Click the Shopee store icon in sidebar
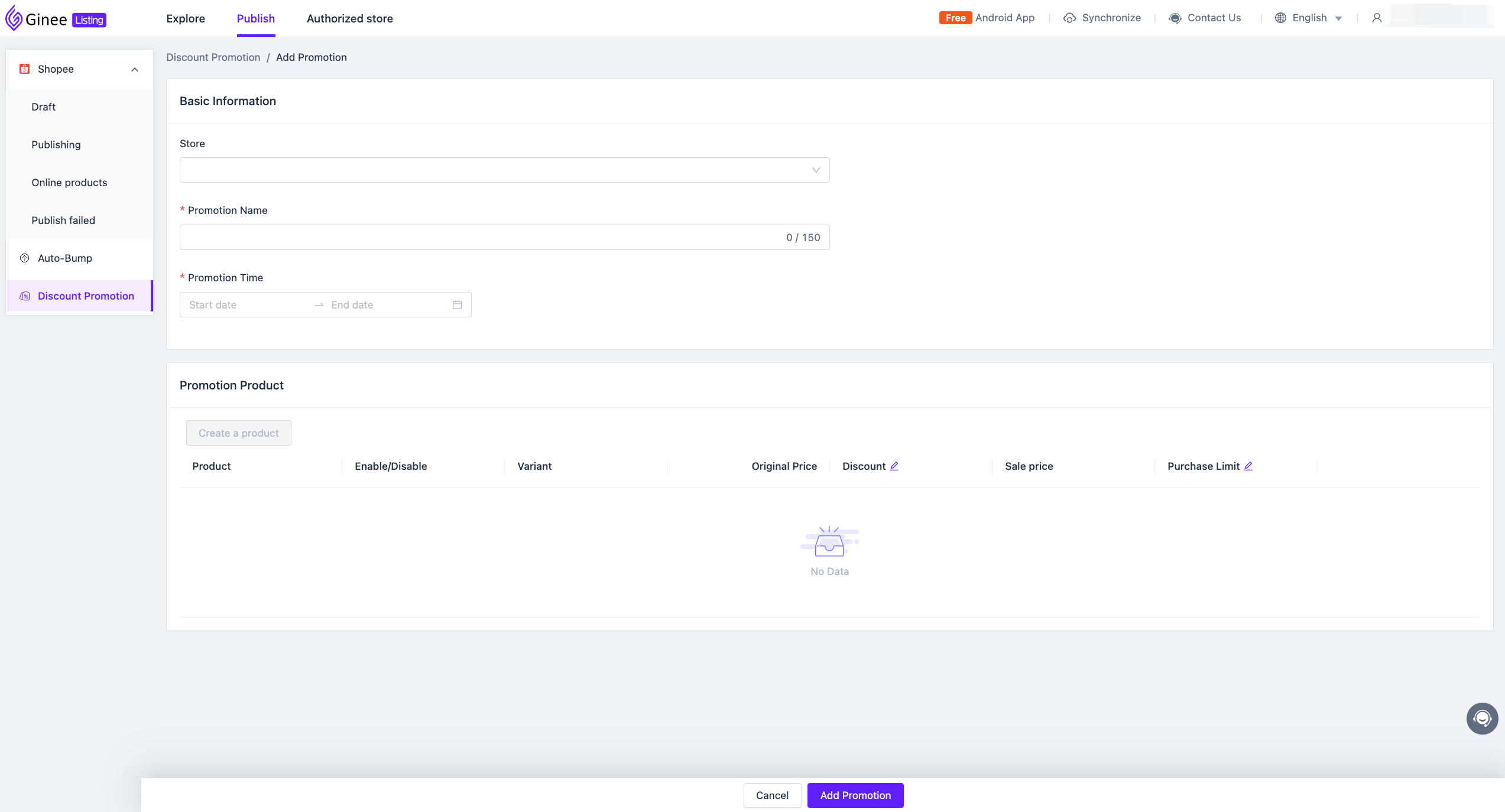Screen dimensions: 1505x812 24,69
